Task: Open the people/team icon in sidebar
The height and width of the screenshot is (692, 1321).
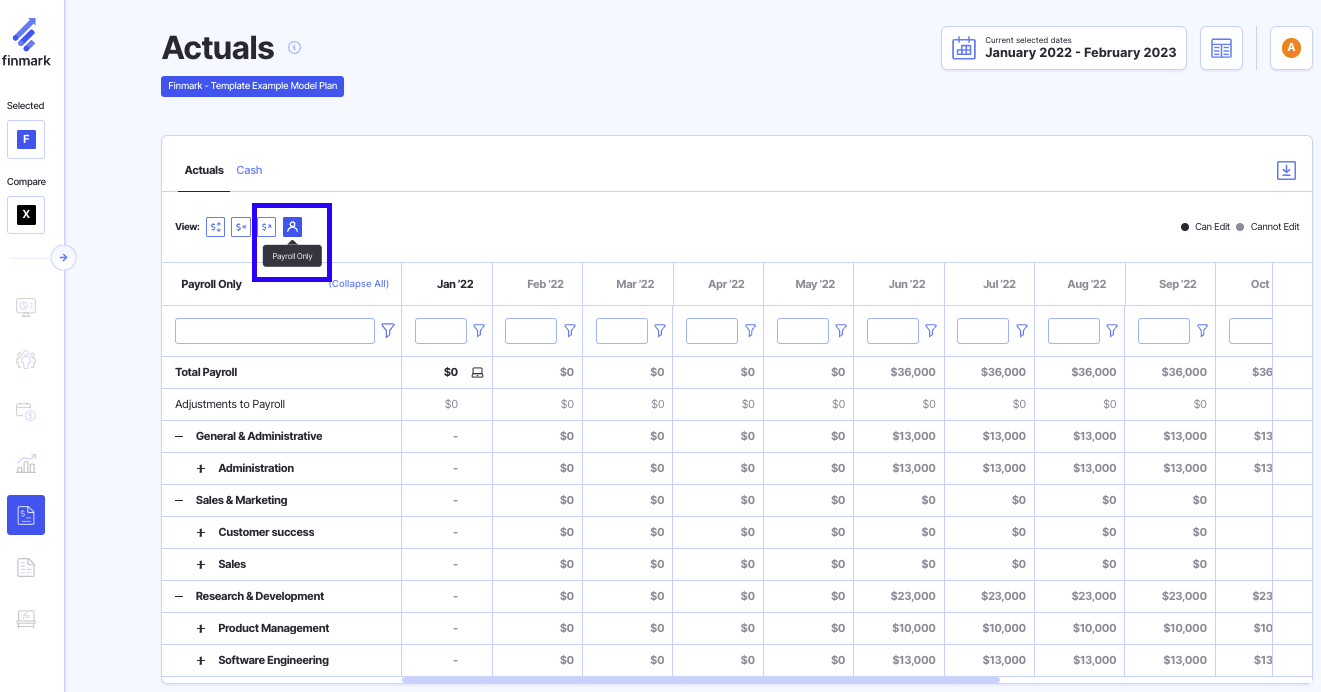Action: coord(26,360)
